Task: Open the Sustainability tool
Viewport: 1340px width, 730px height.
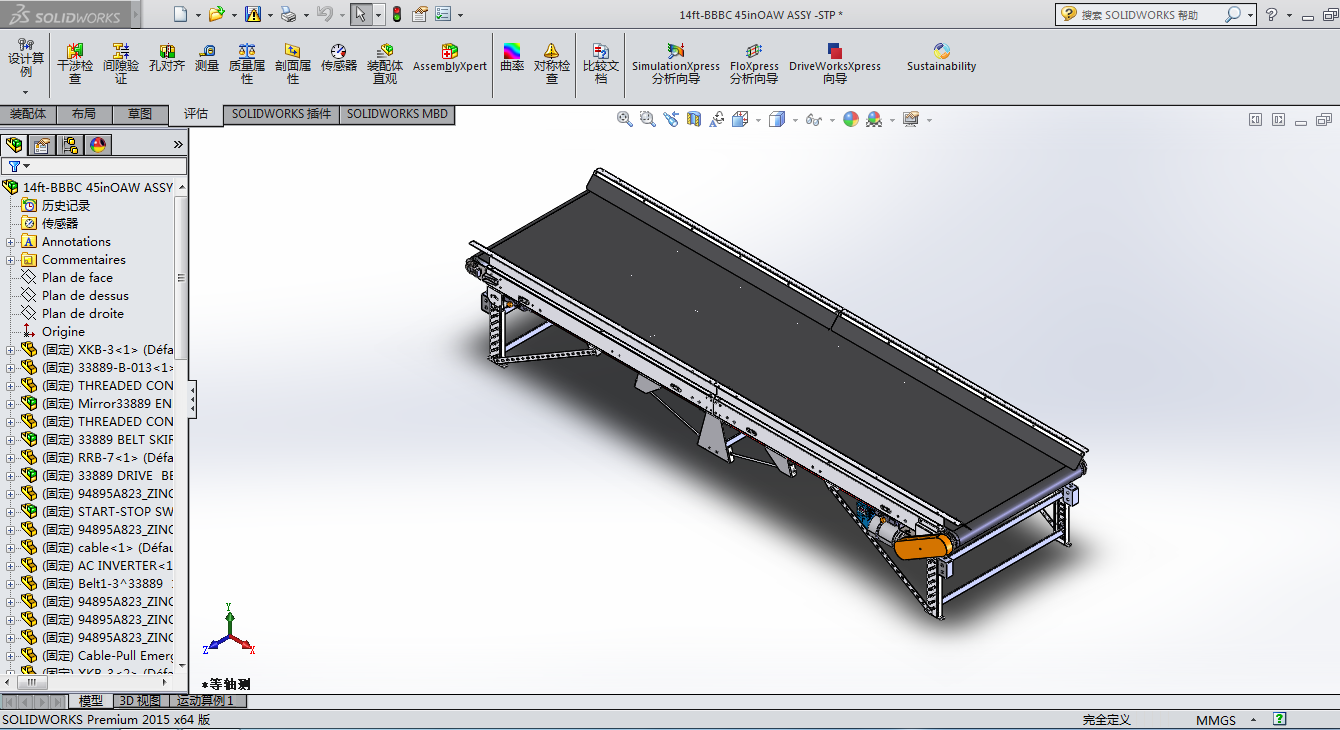Action: click(x=941, y=58)
